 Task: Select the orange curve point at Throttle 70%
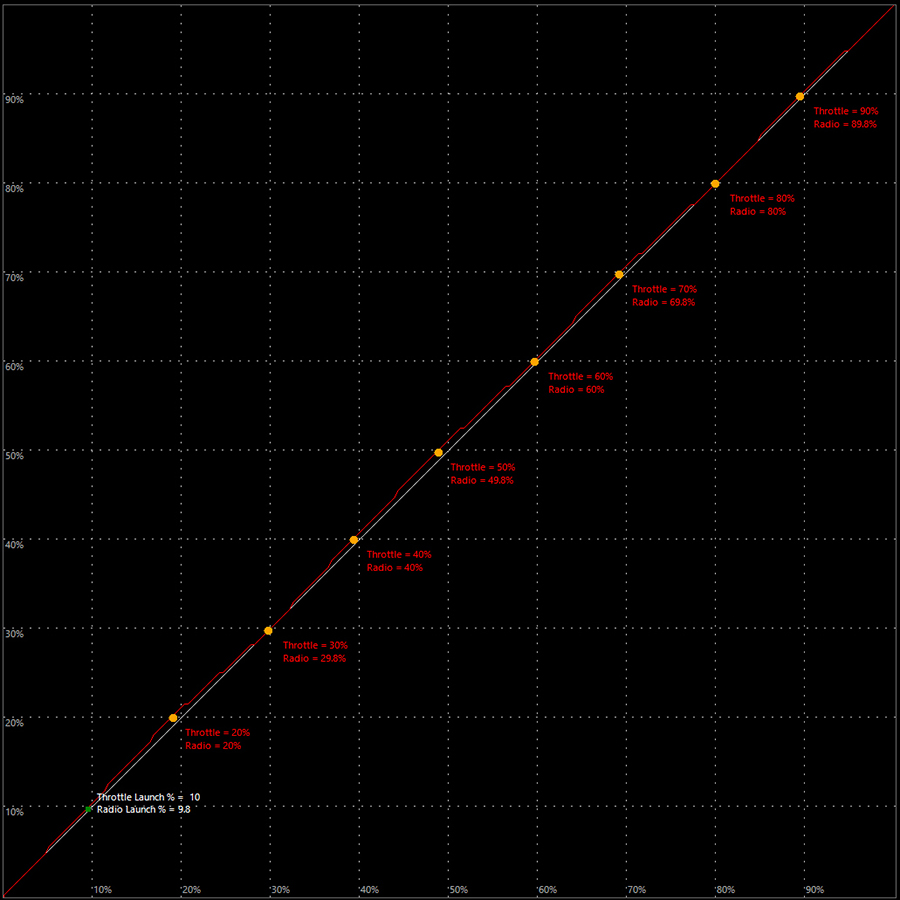pos(619,275)
